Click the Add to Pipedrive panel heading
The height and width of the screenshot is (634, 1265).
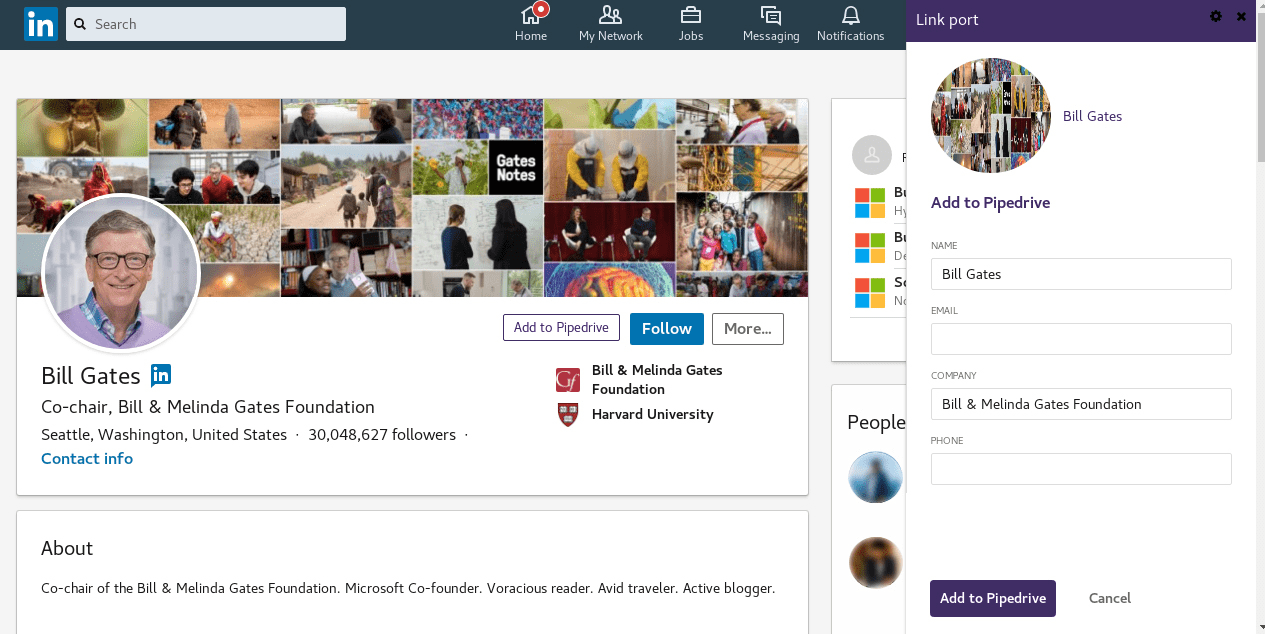coord(990,202)
